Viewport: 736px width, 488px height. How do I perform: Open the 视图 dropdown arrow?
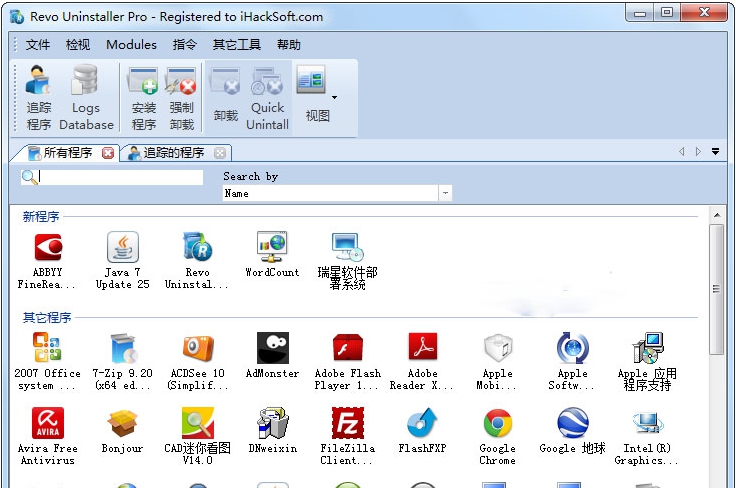(334, 98)
